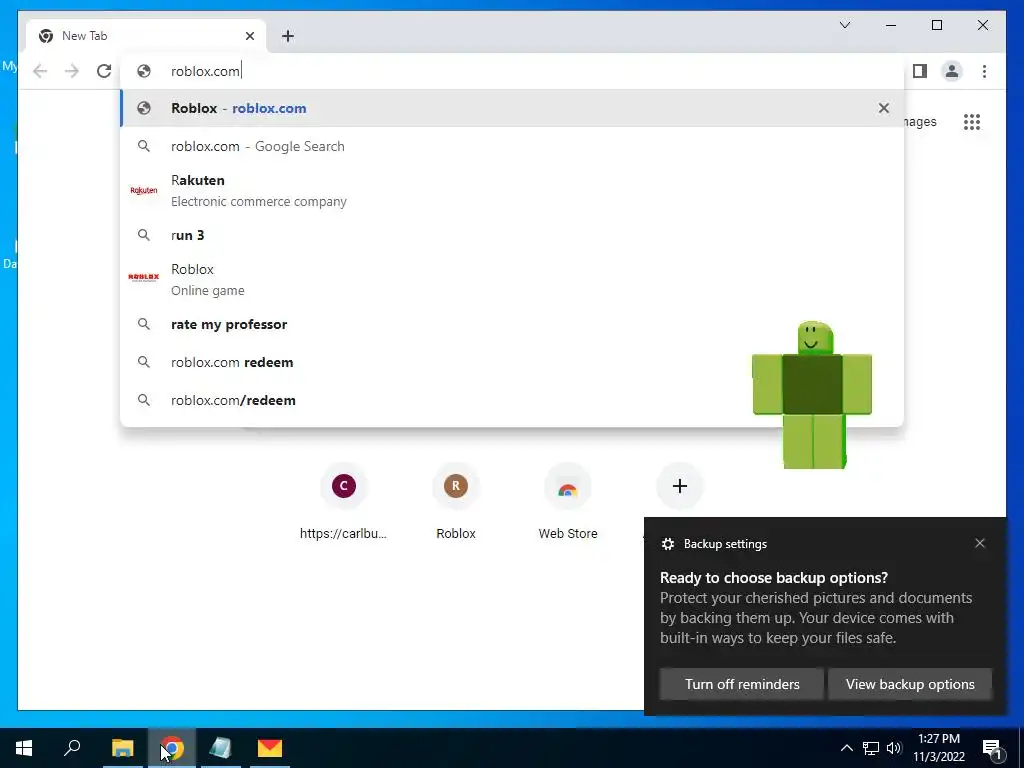This screenshot has width=1024, height=768.
Task: Click the volume speaker icon
Action: click(894, 748)
